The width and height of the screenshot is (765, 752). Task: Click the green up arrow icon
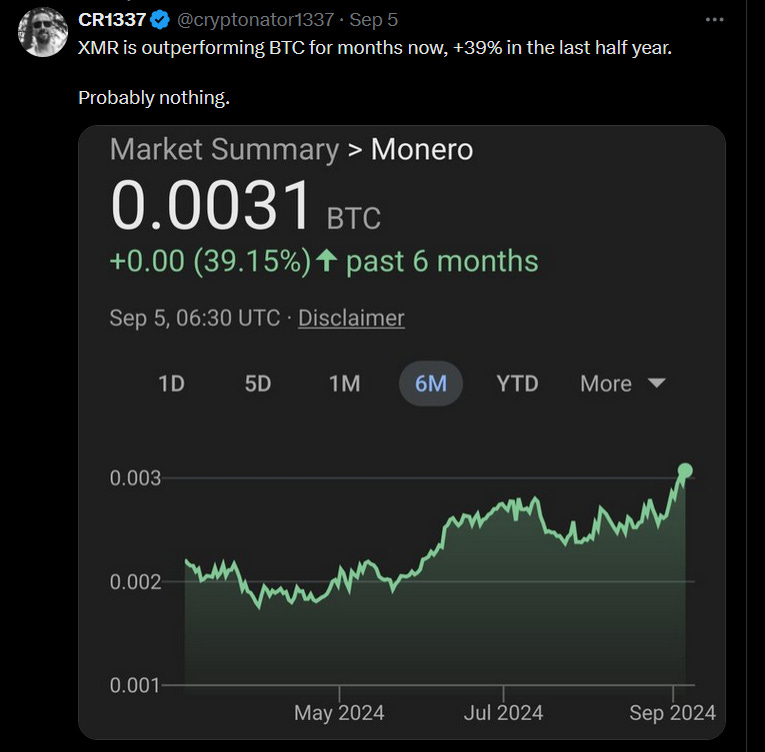[326, 261]
